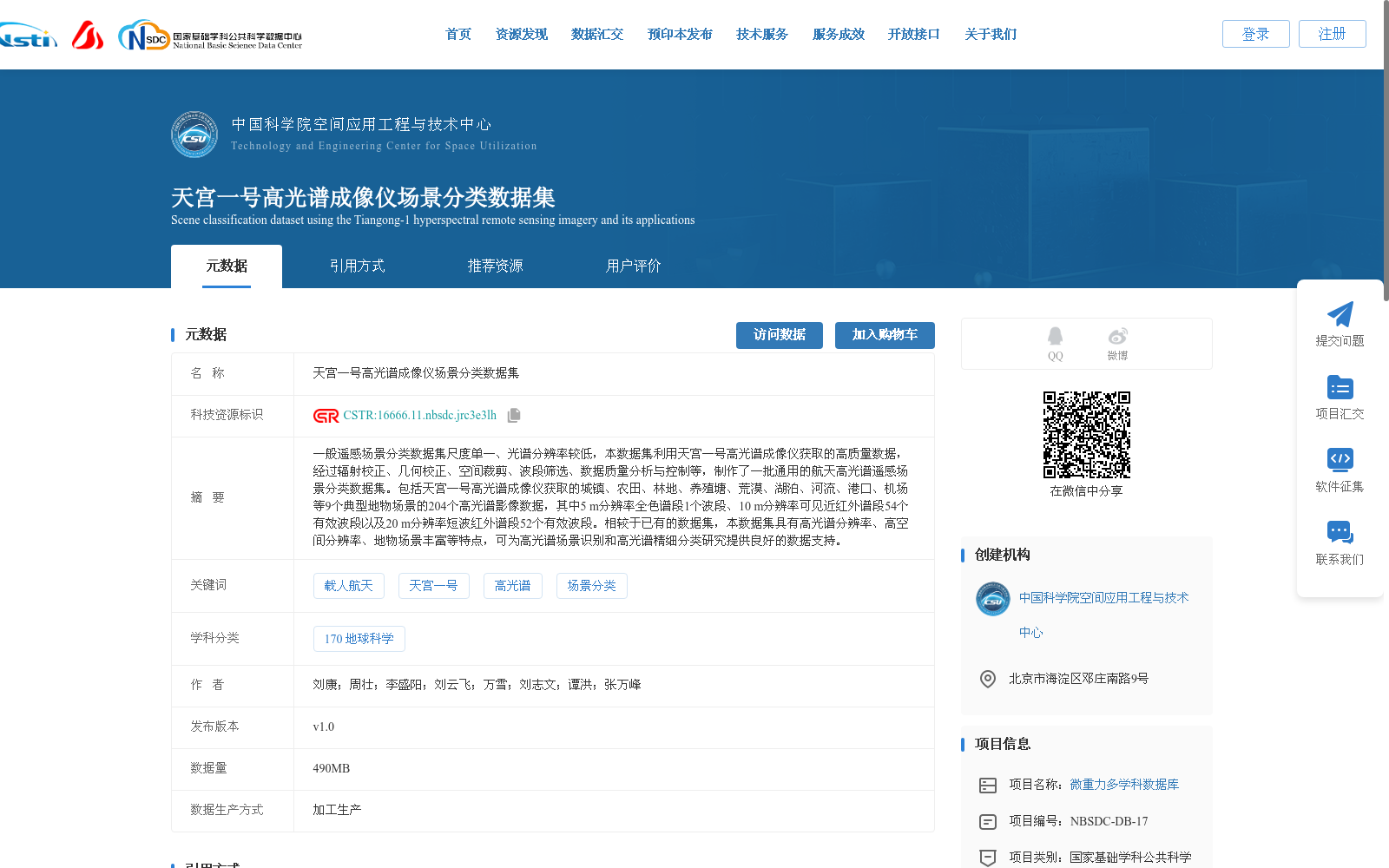
Task: Open the 项目汇交 sidebar icon
Action: [x=1340, y=387]
